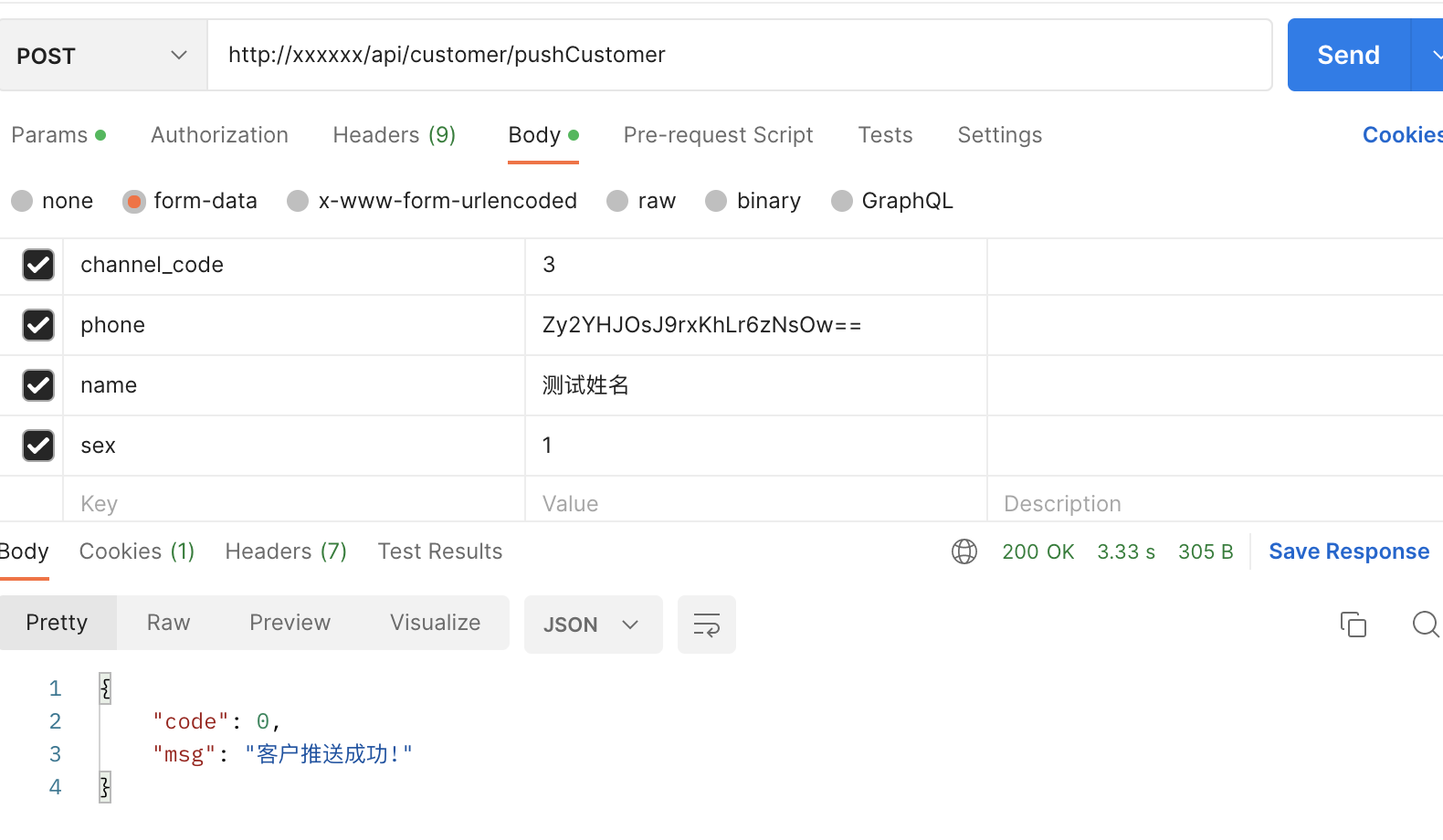
Task: Open the Cookies (1) response tab
Action: coord(137,551)
